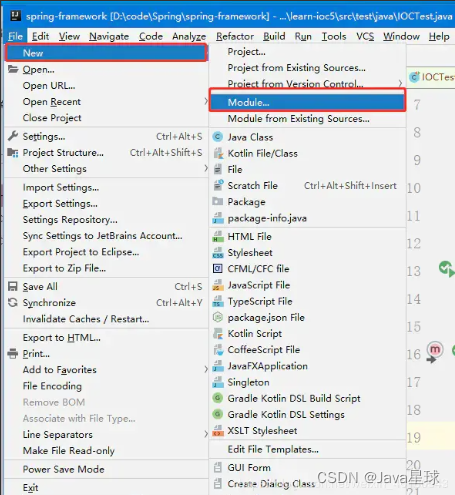The image size is (455, 495).
Task: Click the Settings wrench icon
Action: 13,136
